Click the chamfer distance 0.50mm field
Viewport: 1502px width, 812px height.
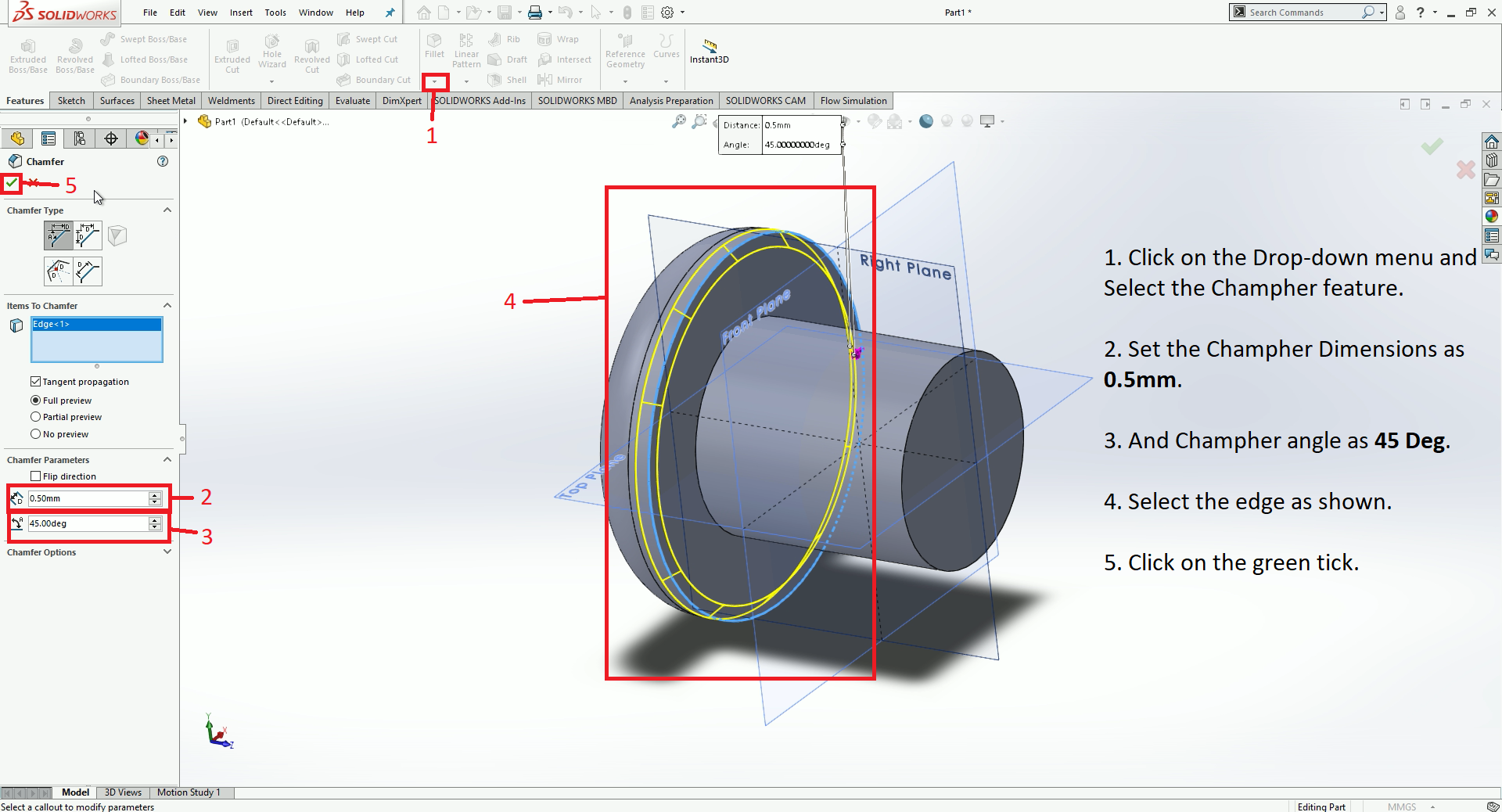pos(88,498)
